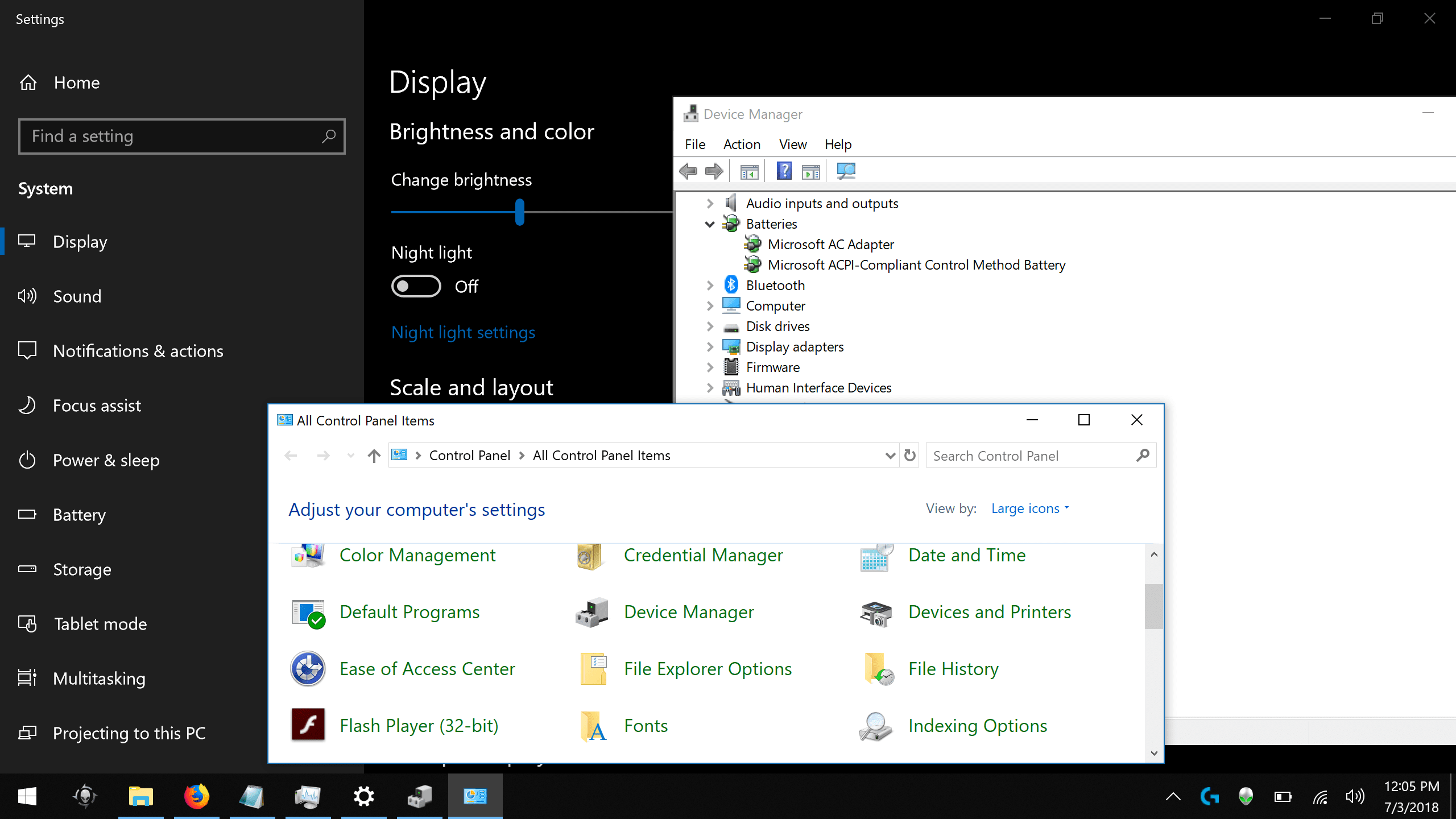Click scan for hardware changes monitor icon
Image resolution: width=1456 pixels, height=819 pixels.
point(846,171)
